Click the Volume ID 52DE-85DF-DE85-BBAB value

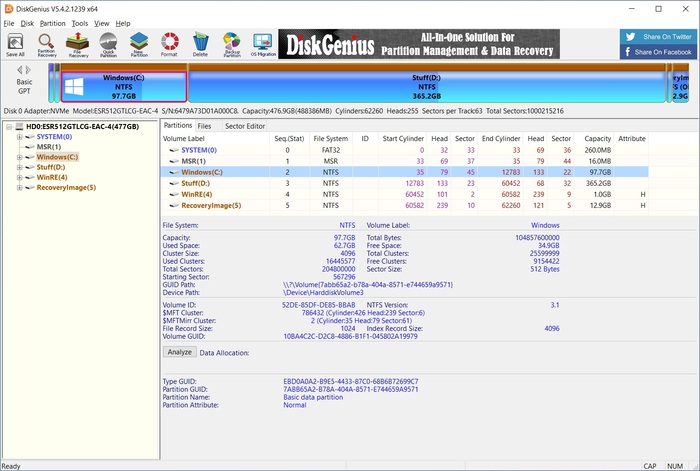(319, 305)
